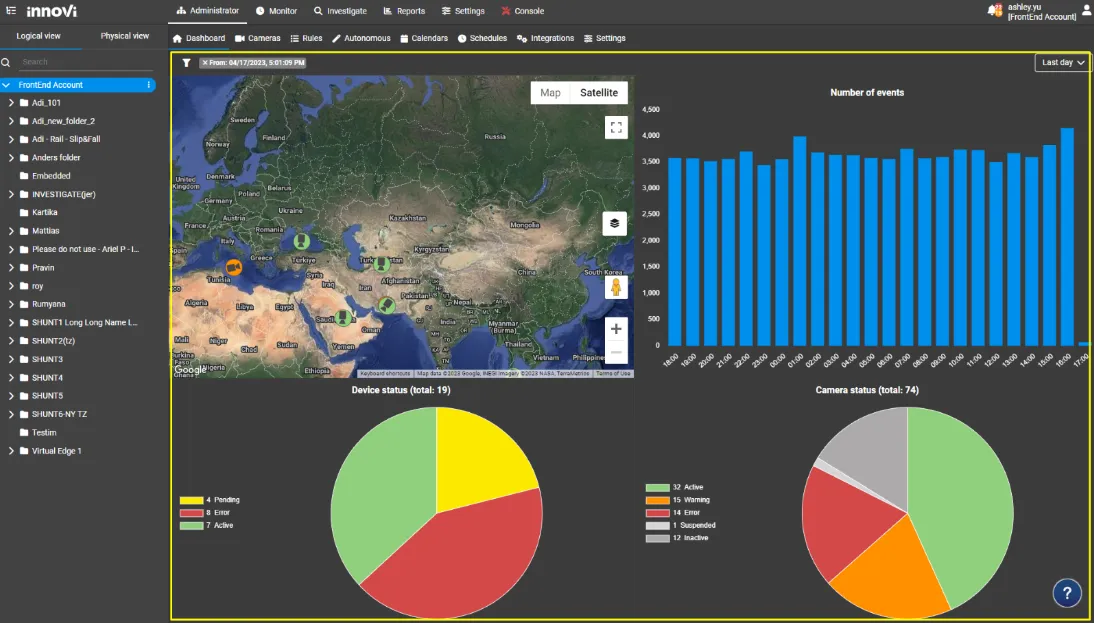This screenshot has height=623, width=1094.
Task: Open the hamburger menu beside the innovi logo
Action: click(11, 10)
